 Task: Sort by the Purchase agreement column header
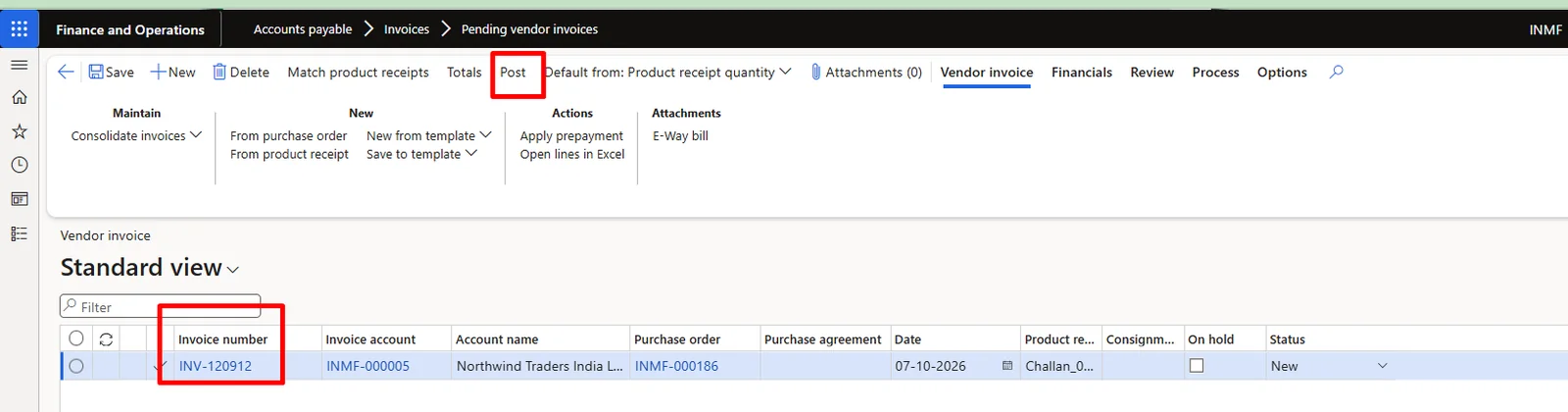coord(823,339)
